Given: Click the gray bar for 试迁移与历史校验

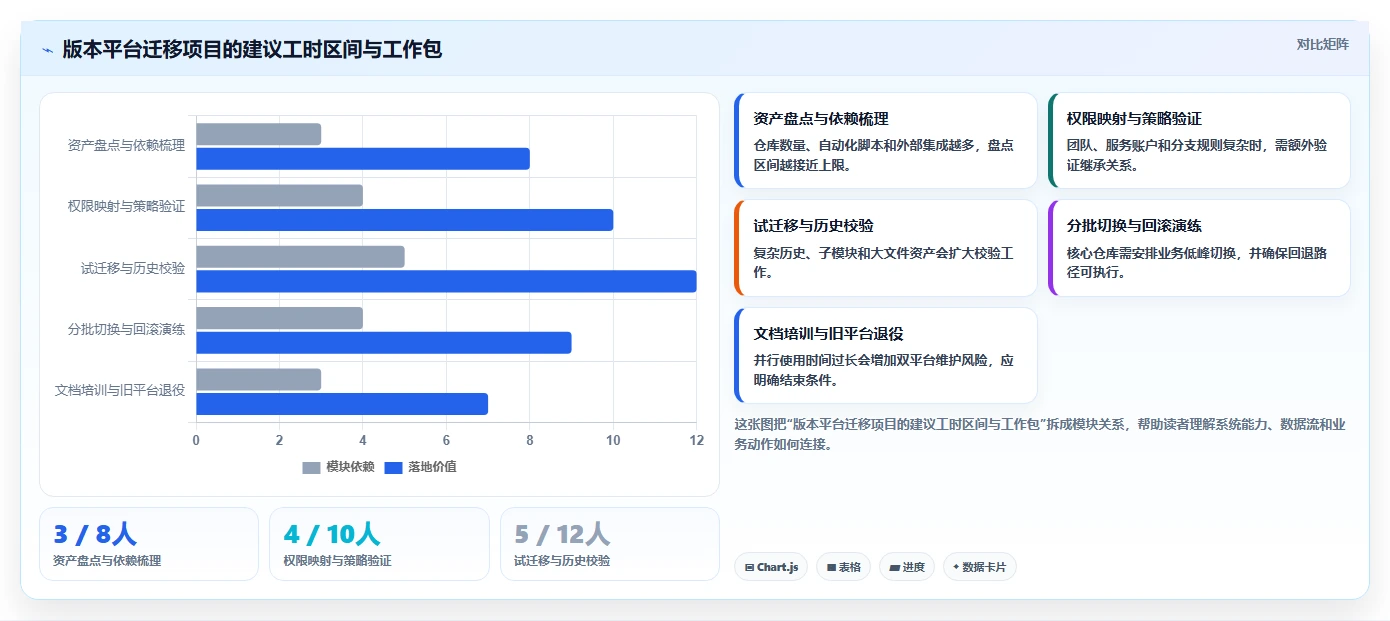Looking at the screenshot, I should [300, 257].
